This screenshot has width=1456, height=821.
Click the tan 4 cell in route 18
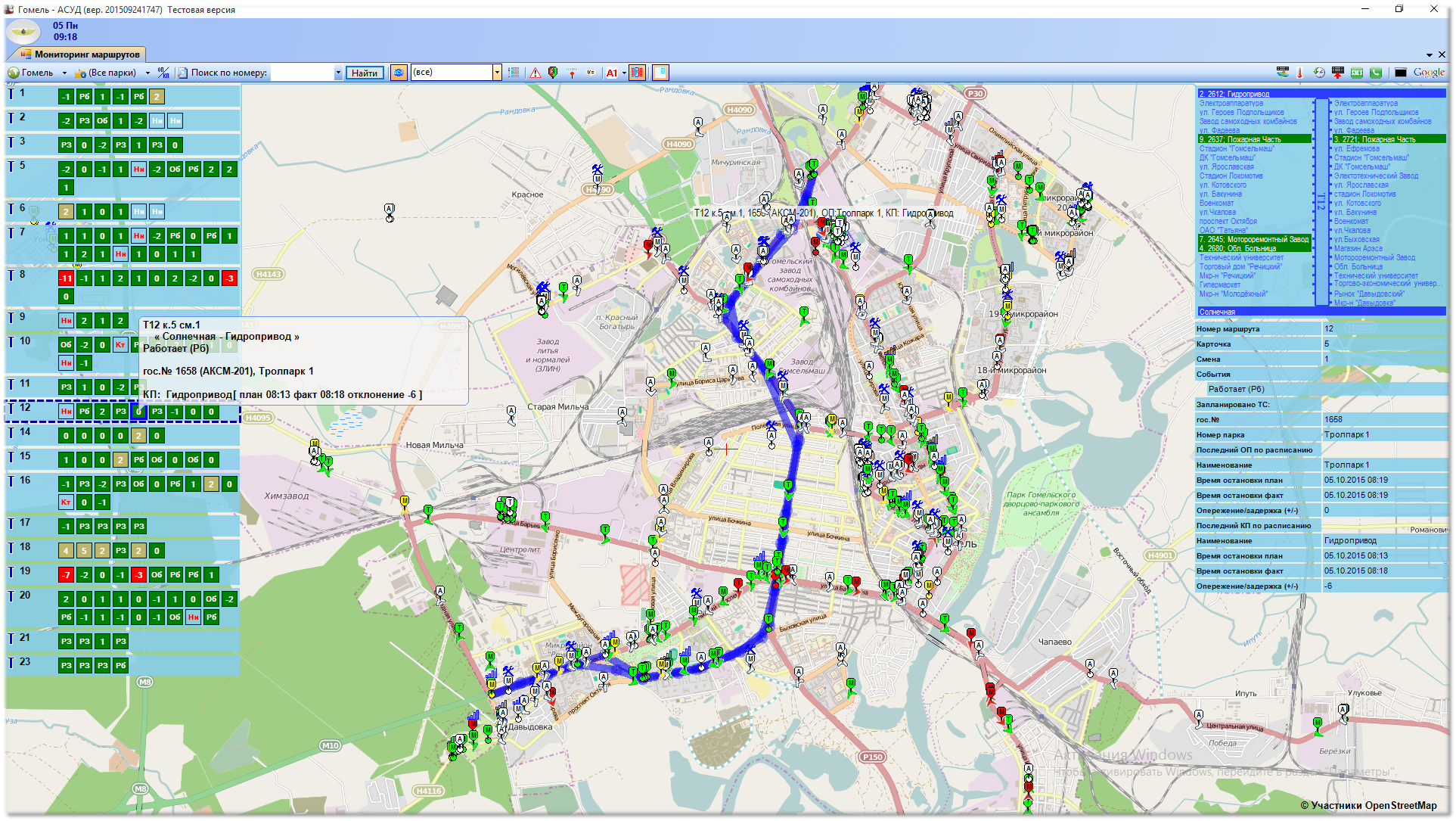(x=66, y=551)
